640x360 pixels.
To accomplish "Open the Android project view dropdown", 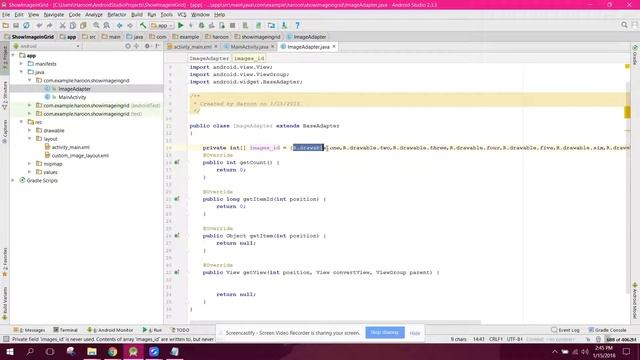I will 46,46.
